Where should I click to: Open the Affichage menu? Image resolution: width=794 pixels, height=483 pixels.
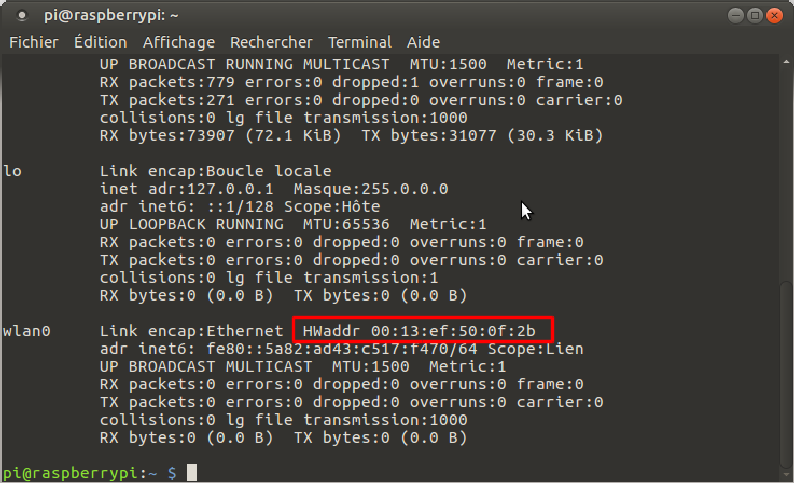pyautogui.click(x=178, y=42)
